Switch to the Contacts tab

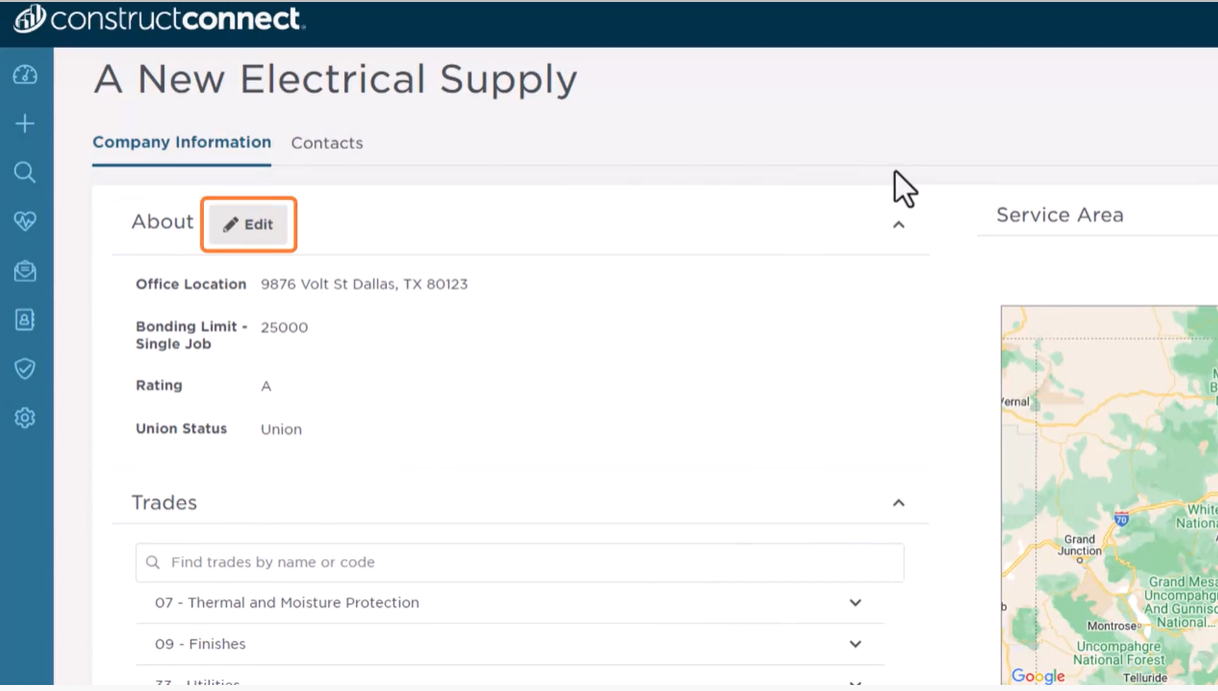tap(327, 143)
